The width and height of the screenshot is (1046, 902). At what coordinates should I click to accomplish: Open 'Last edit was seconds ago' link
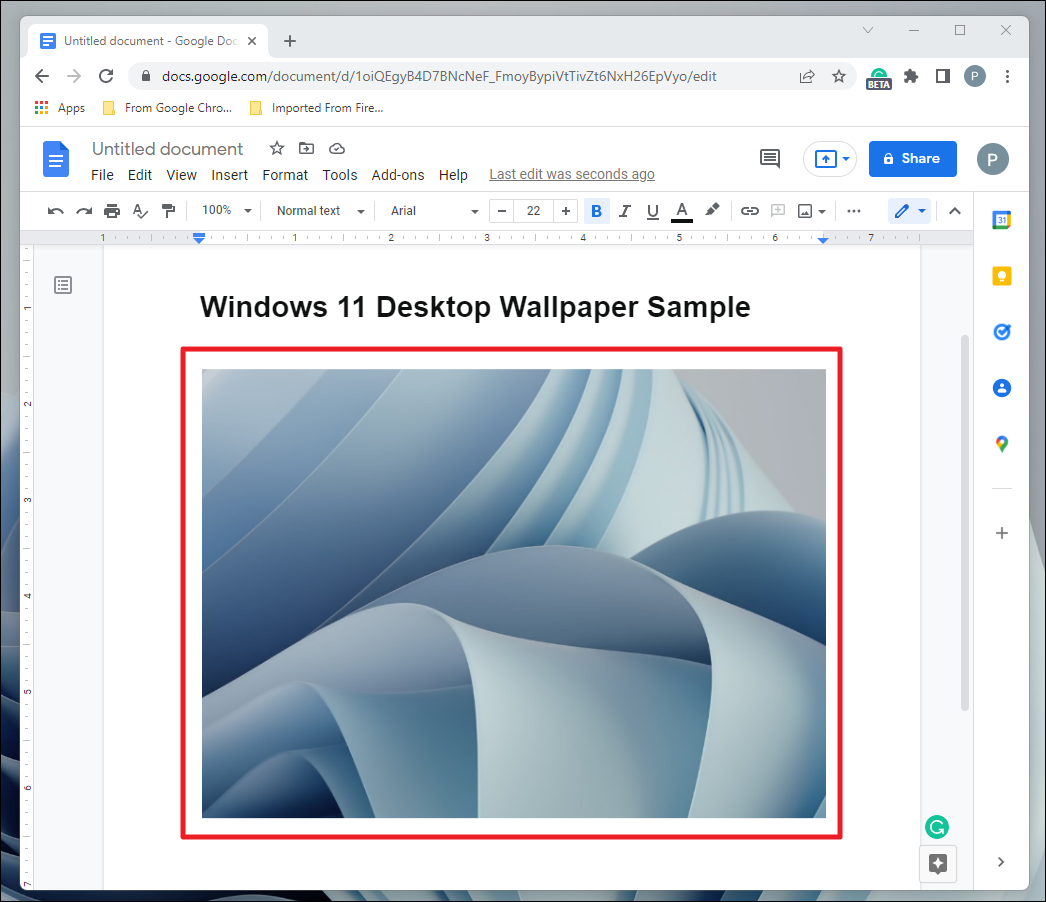[x=572, y=175]
